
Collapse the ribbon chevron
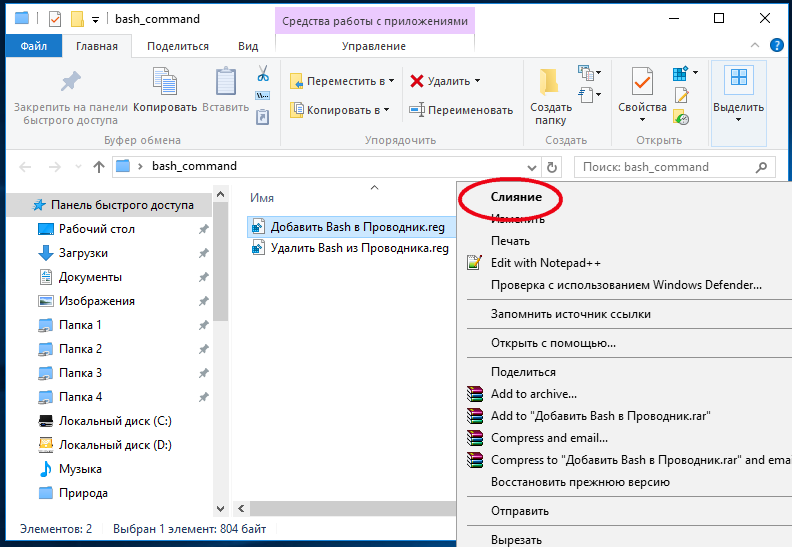[x=755, y=45]
